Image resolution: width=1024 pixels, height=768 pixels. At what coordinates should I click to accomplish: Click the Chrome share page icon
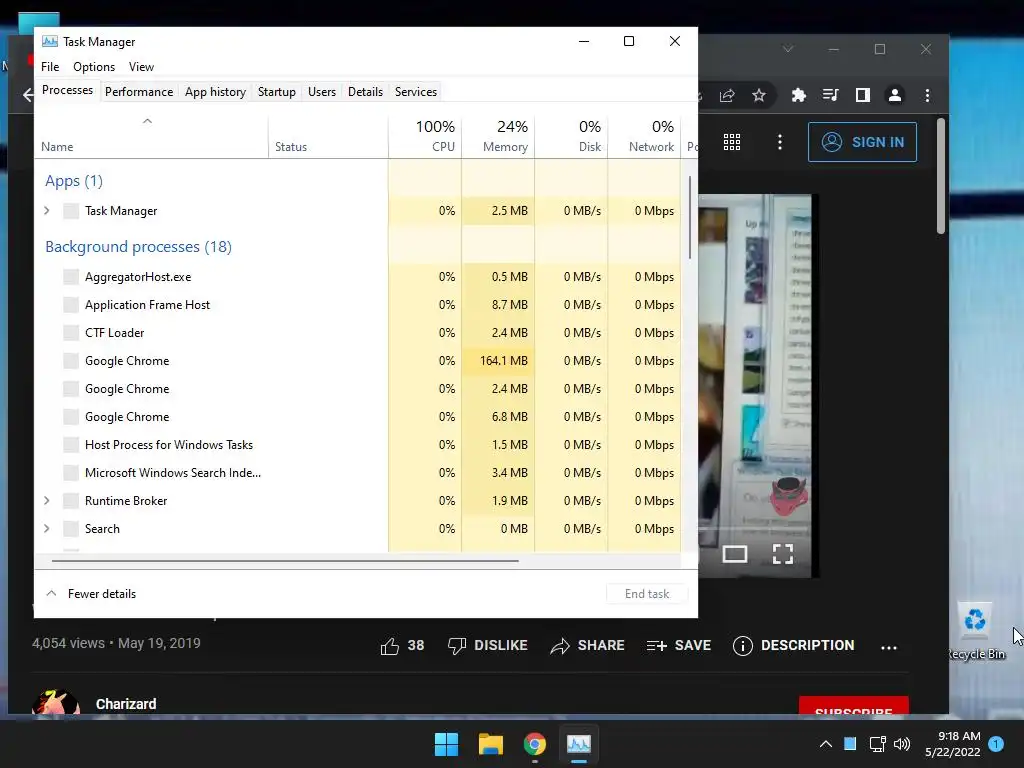(x=727, y=95)
